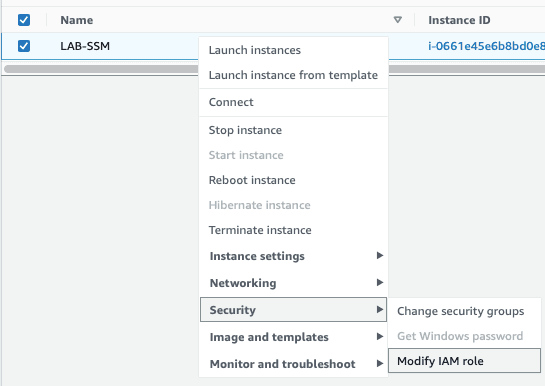Click the Instance ID column header
Viewport: 545px width, 386px height.
coord(459,20)
